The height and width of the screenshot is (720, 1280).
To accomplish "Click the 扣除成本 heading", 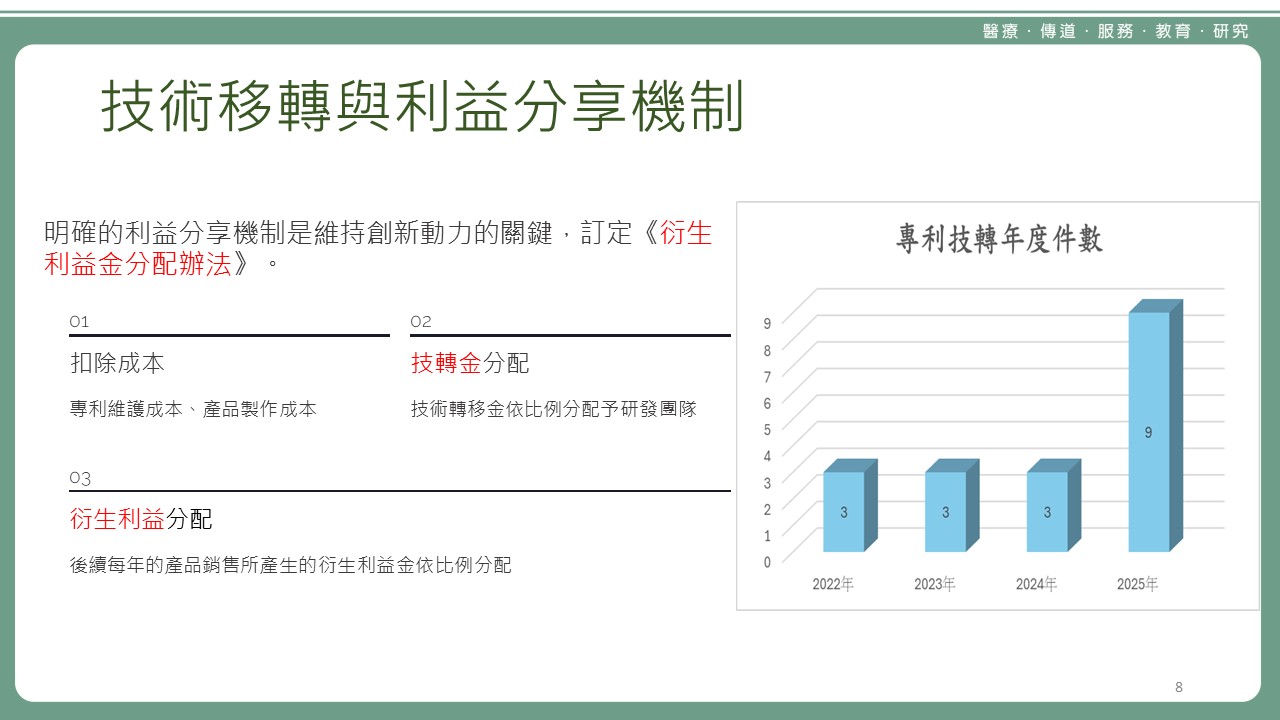I will click(117, 363).
